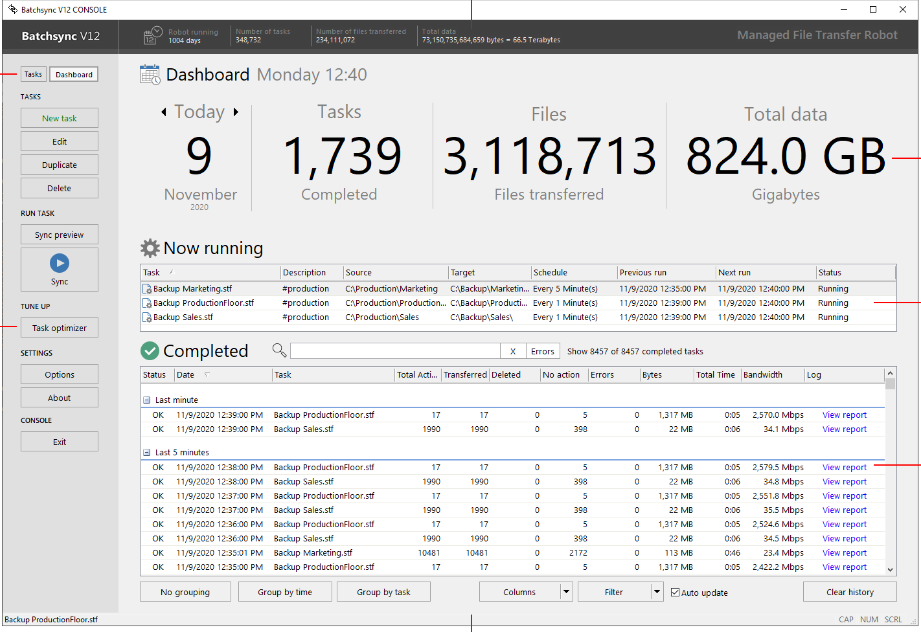Collapse the Last minute group
The image size is (921, 632).
pyautogui.click(x=146, y=399)
